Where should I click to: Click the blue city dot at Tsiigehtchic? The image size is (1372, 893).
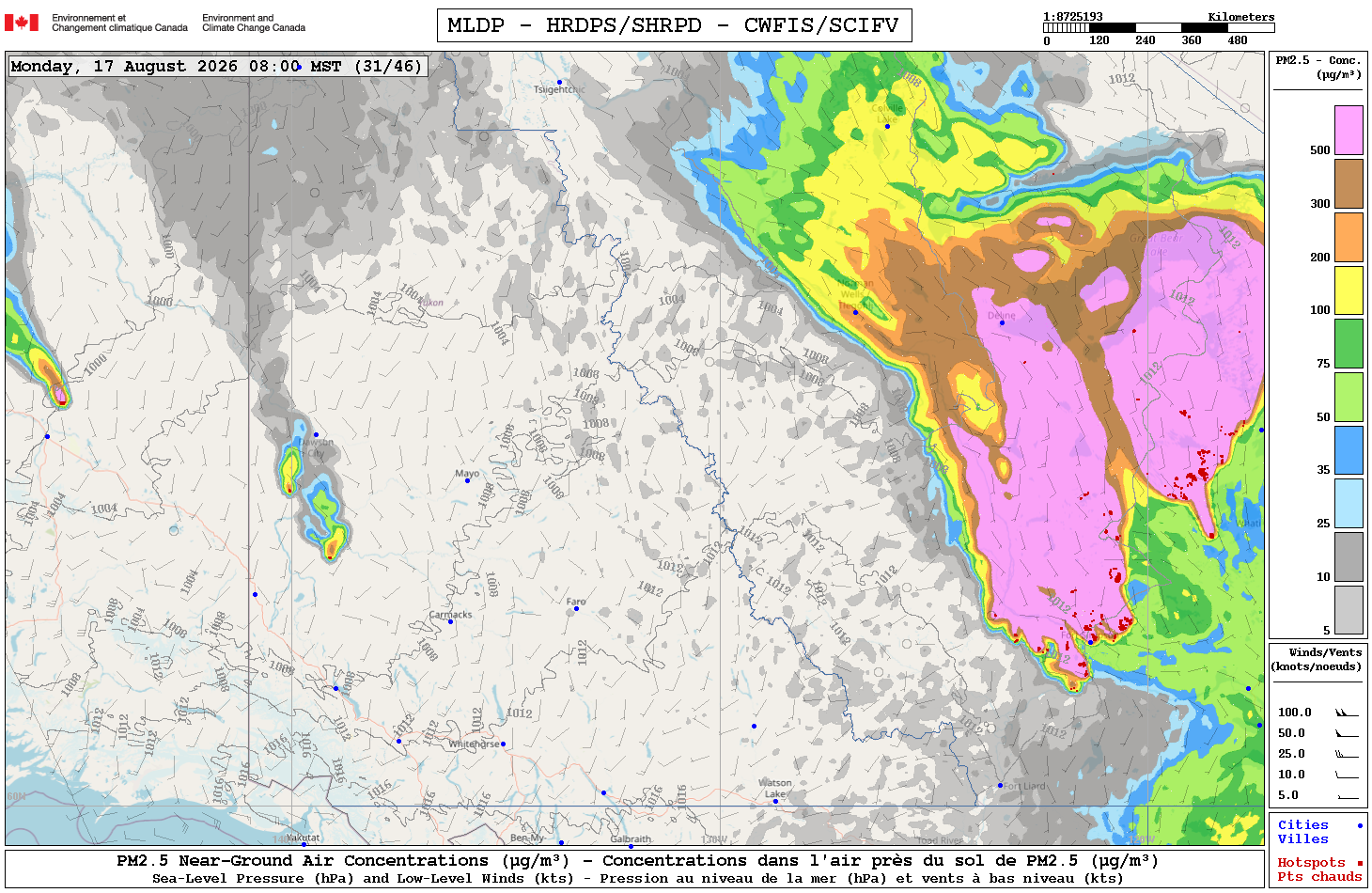point(559,83)
